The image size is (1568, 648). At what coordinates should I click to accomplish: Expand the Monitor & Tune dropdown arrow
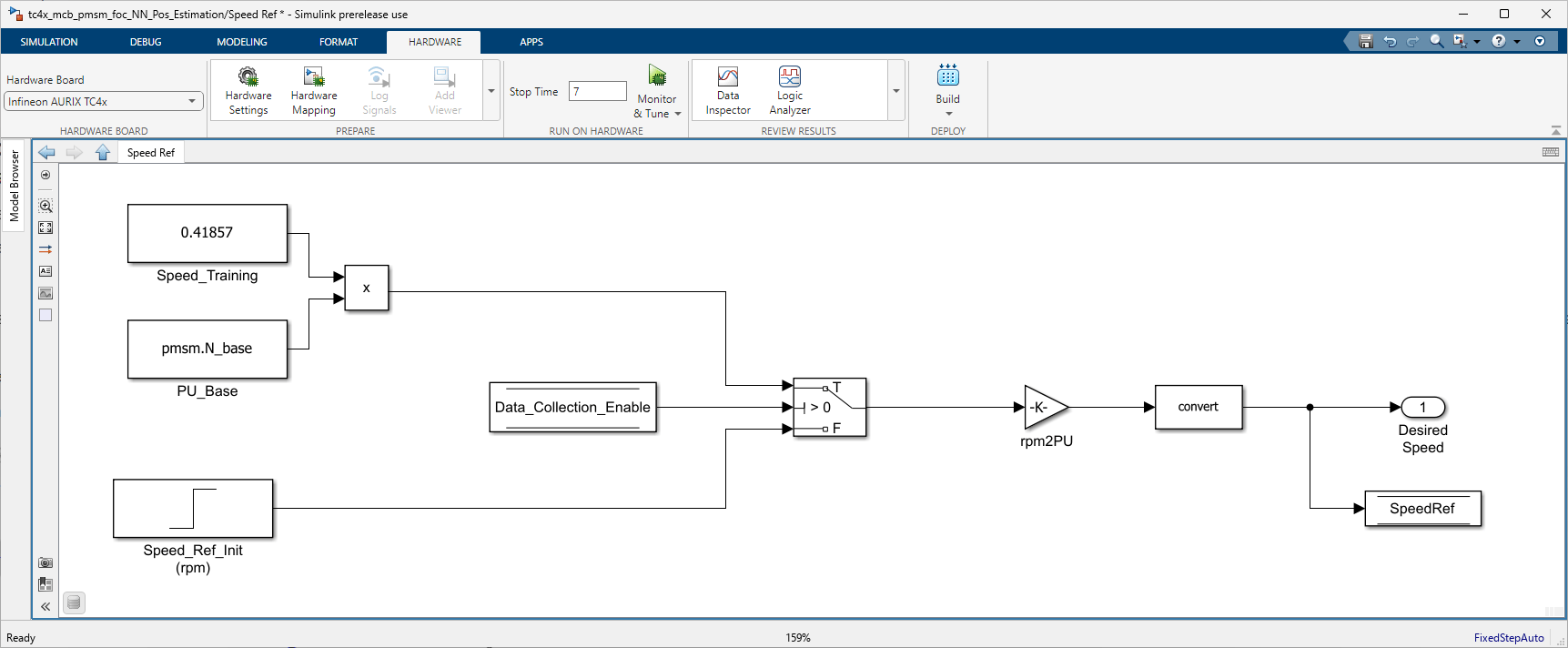pyautogui.click(x=678, y=114)
